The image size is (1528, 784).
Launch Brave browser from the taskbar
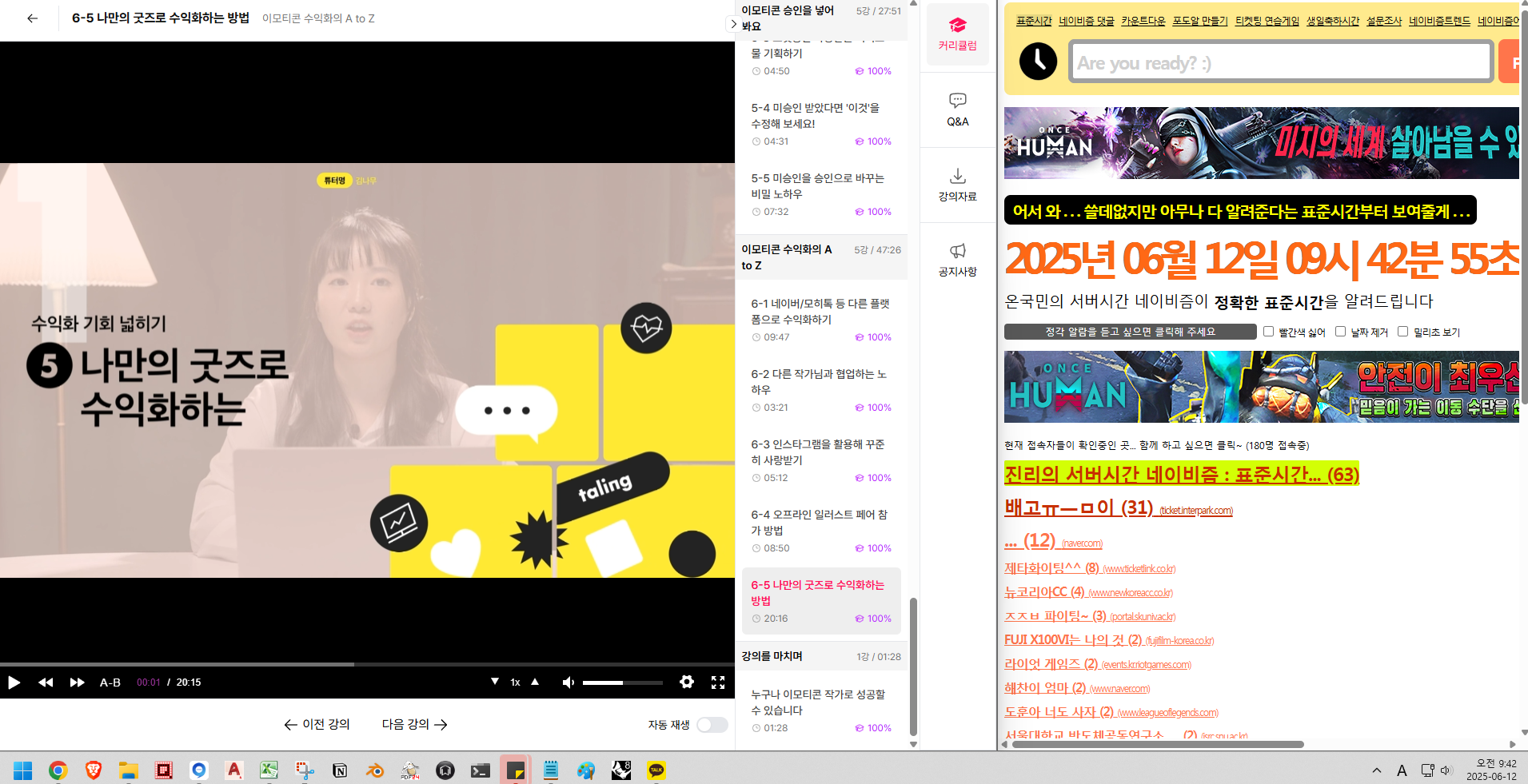tap(93, 770)
